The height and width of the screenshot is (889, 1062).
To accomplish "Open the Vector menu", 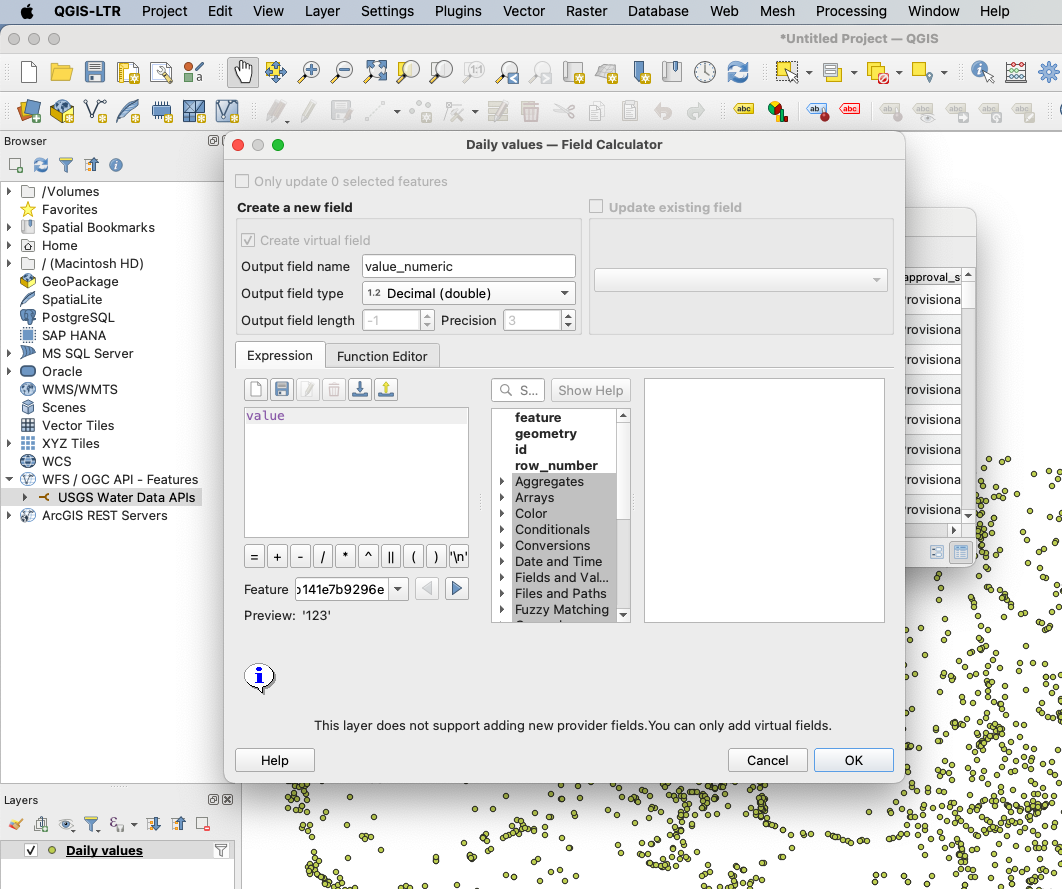I will [x=524, y=12].
